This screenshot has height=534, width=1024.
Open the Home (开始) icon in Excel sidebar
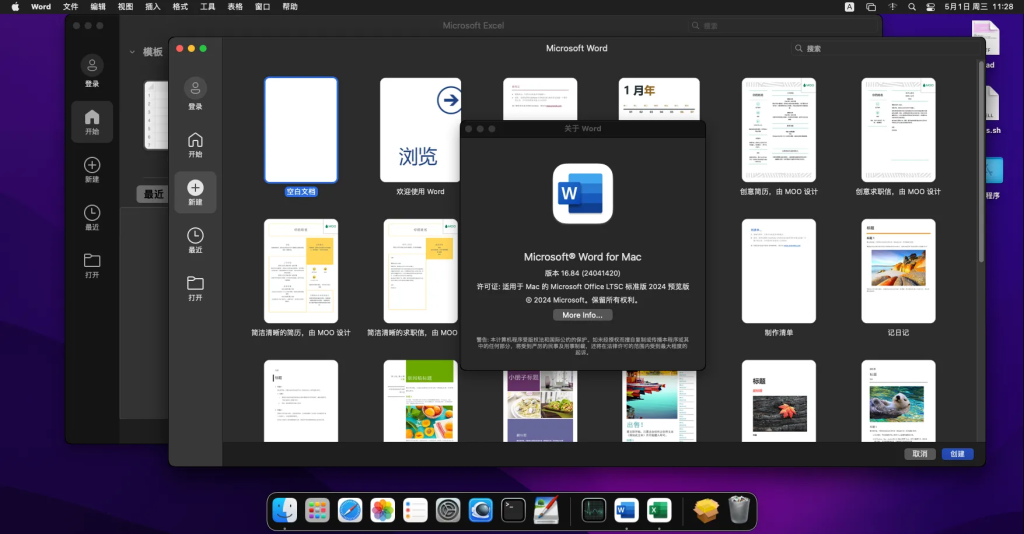(x=92, y=117)
